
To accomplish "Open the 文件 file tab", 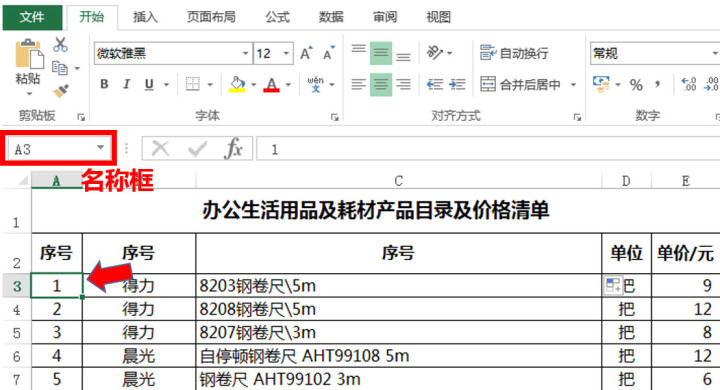I will 32,17.
